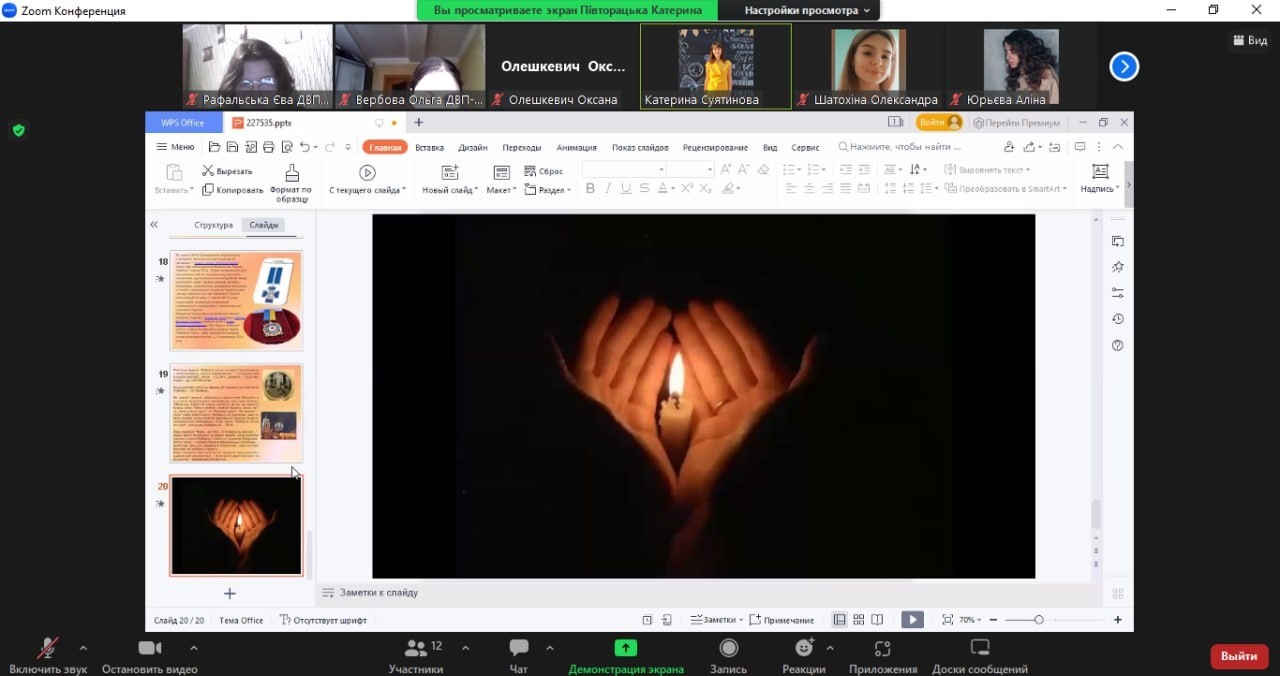Open the Структура tab in slide panel
Viewport: 1280px width, 676px height.
point(213,225)
